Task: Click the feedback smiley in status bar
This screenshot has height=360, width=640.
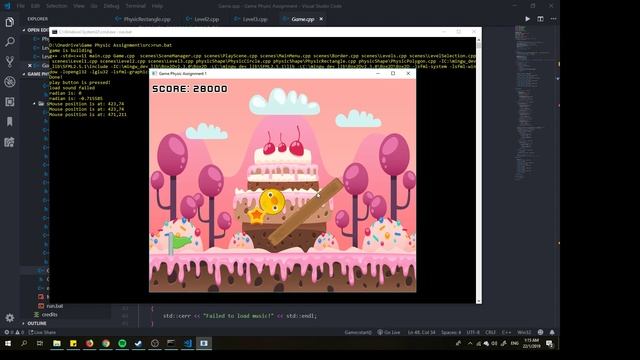Action: pos(540,332)
